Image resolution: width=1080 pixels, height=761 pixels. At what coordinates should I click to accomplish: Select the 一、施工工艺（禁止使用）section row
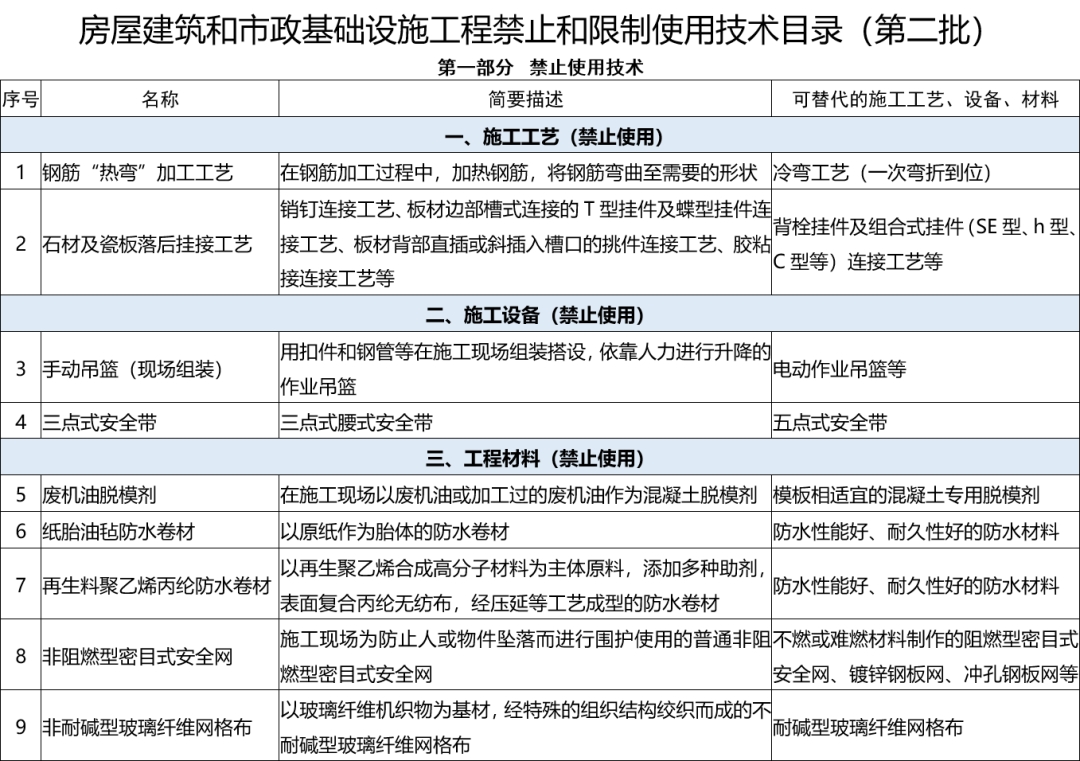pyautogui.click(x=540, y=136)
